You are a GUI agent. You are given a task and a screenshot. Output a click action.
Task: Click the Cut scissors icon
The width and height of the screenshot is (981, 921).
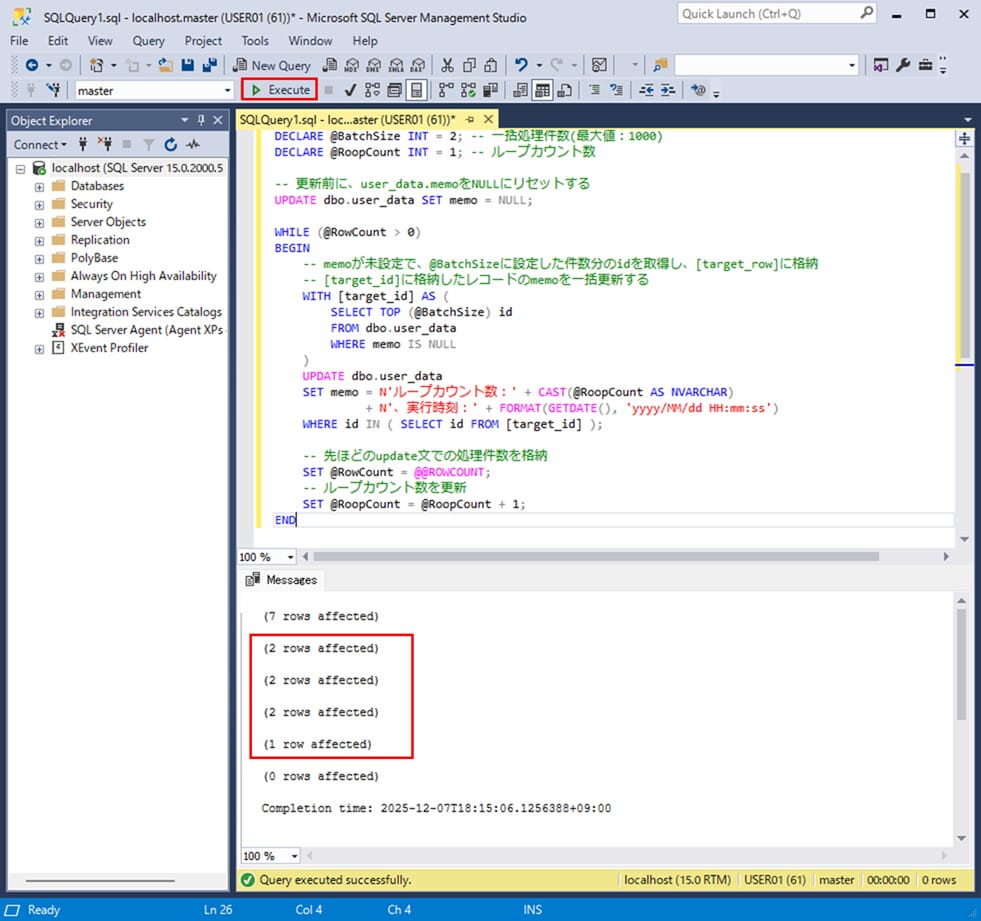point(447,65)
